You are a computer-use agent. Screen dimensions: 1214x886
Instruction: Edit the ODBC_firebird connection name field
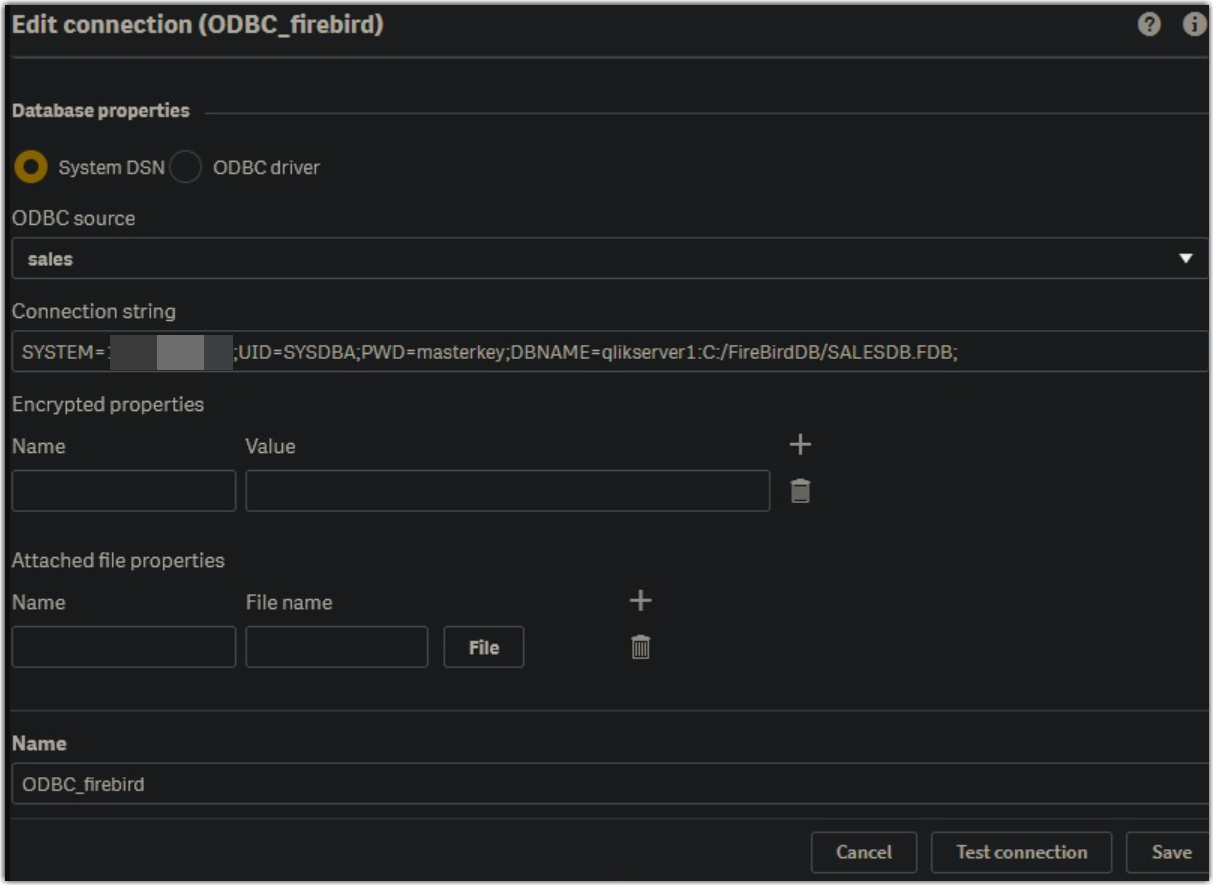pos(600,784)
